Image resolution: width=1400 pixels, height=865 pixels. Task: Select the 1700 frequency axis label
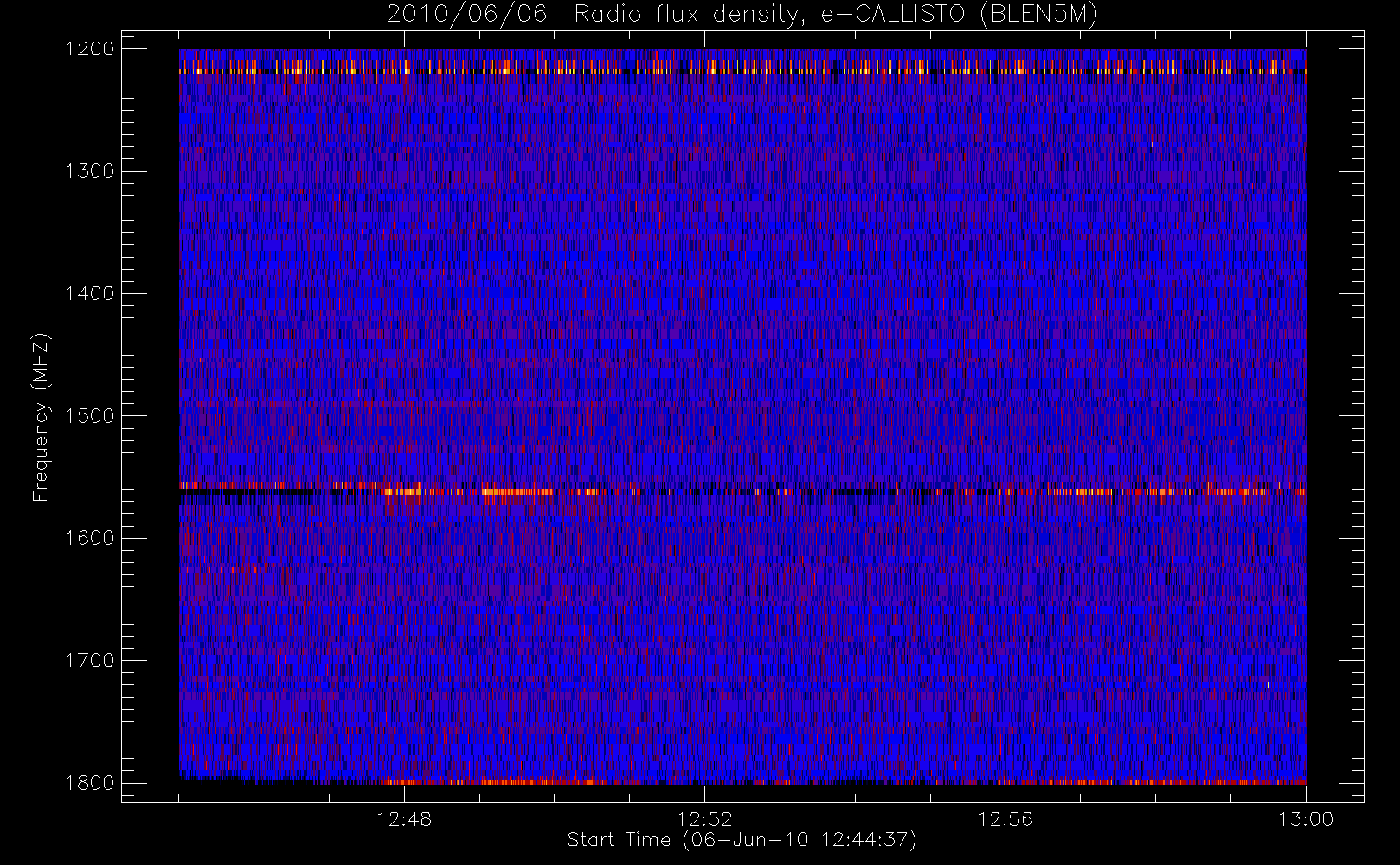point(90,660)
